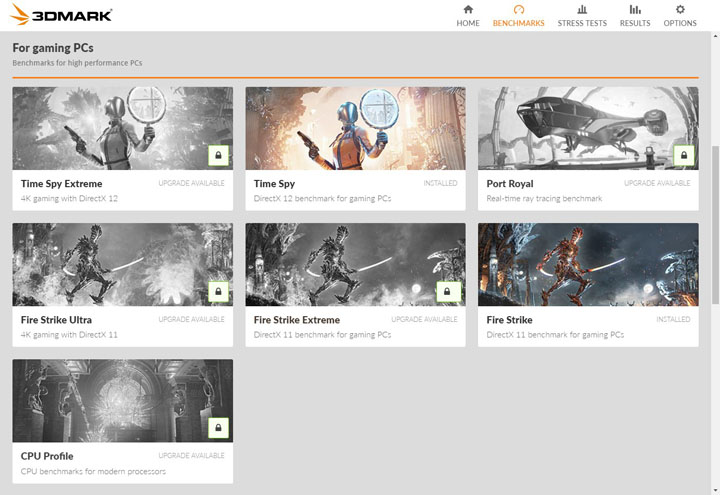Click '4K gaming with DirectX 11' description

[x=69, y=335]
